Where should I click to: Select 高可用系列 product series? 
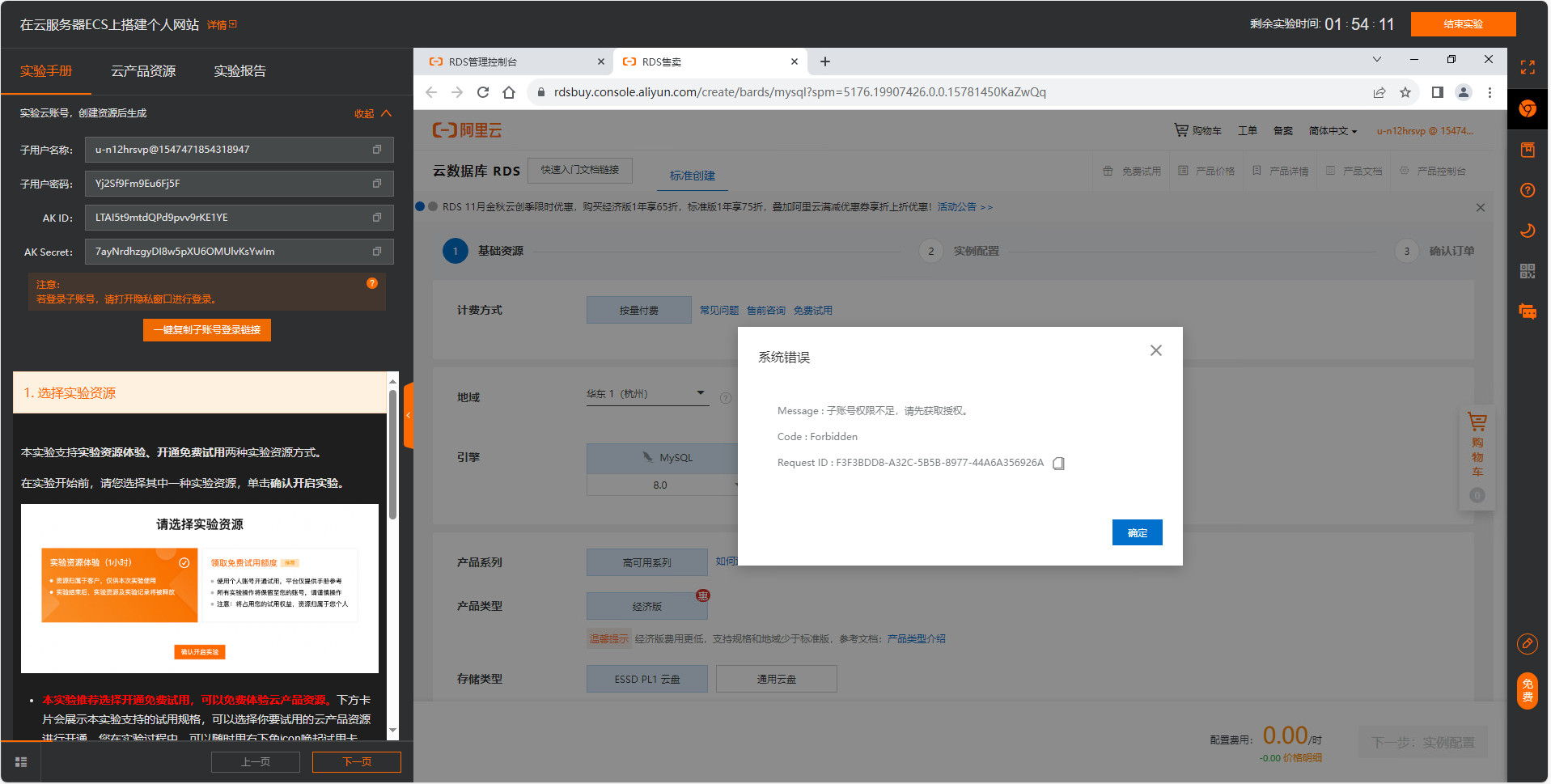click(647, 562)
